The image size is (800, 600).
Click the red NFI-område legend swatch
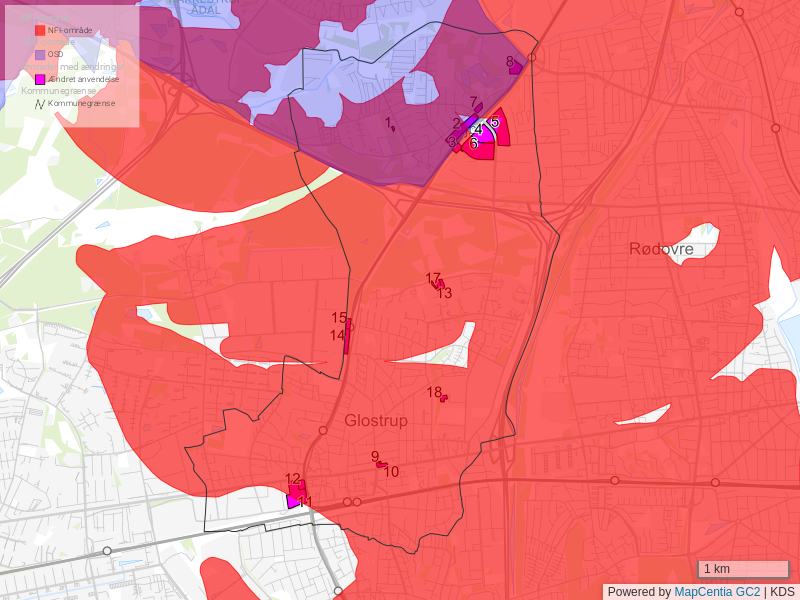click(40, 31)
